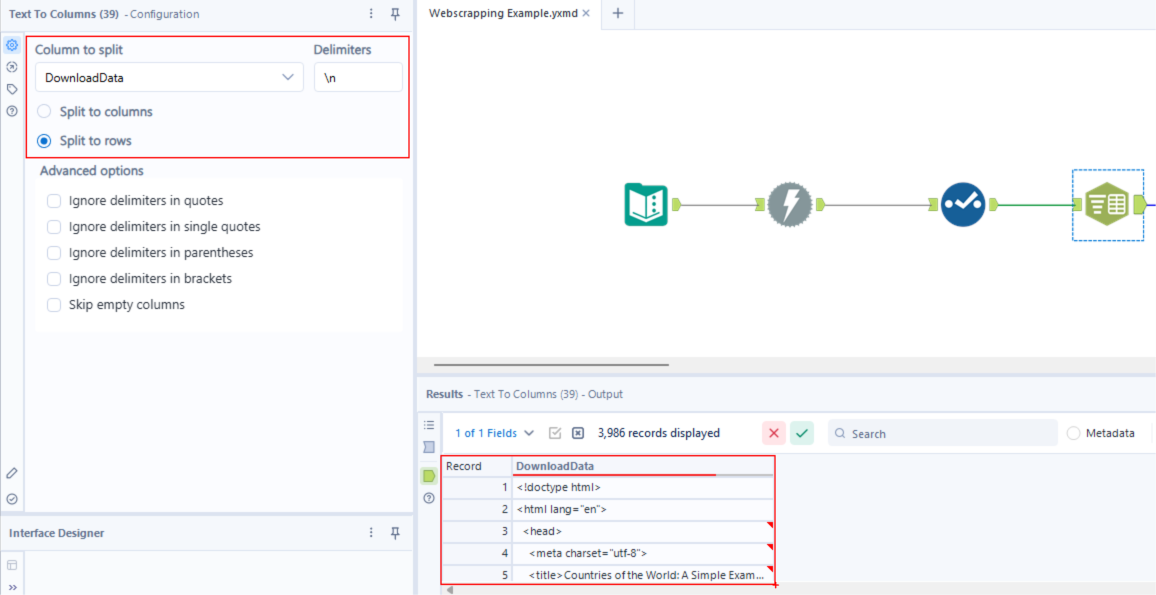Click the green output anchor icon in Results
The height and width of the screenshot is (595, 1156).
point(429,476)
